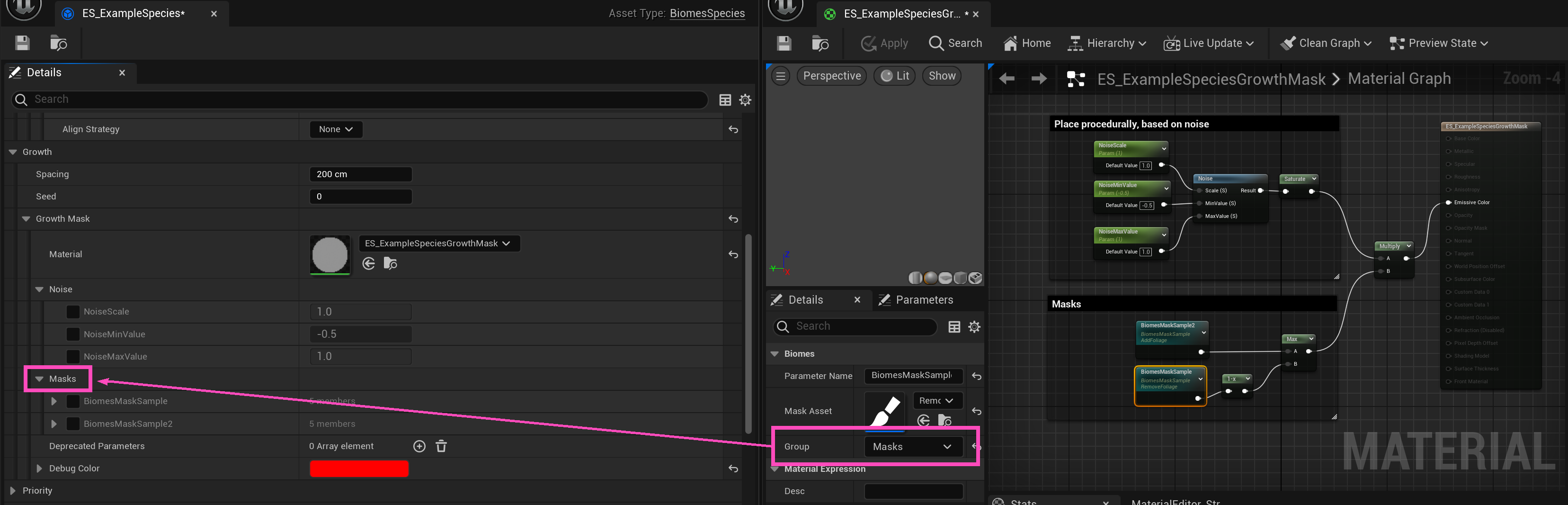This screenshot has height=505, width=1568.
Task: Toggle the NoiseMinValue override checkbox
Action: [73, 334]
